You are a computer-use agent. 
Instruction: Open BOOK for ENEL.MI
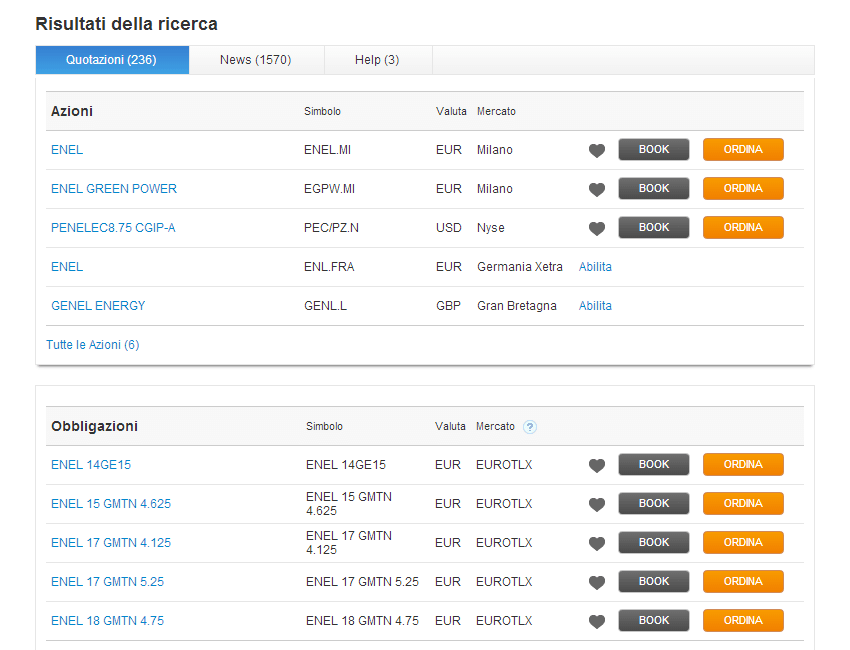pos(654,150)
